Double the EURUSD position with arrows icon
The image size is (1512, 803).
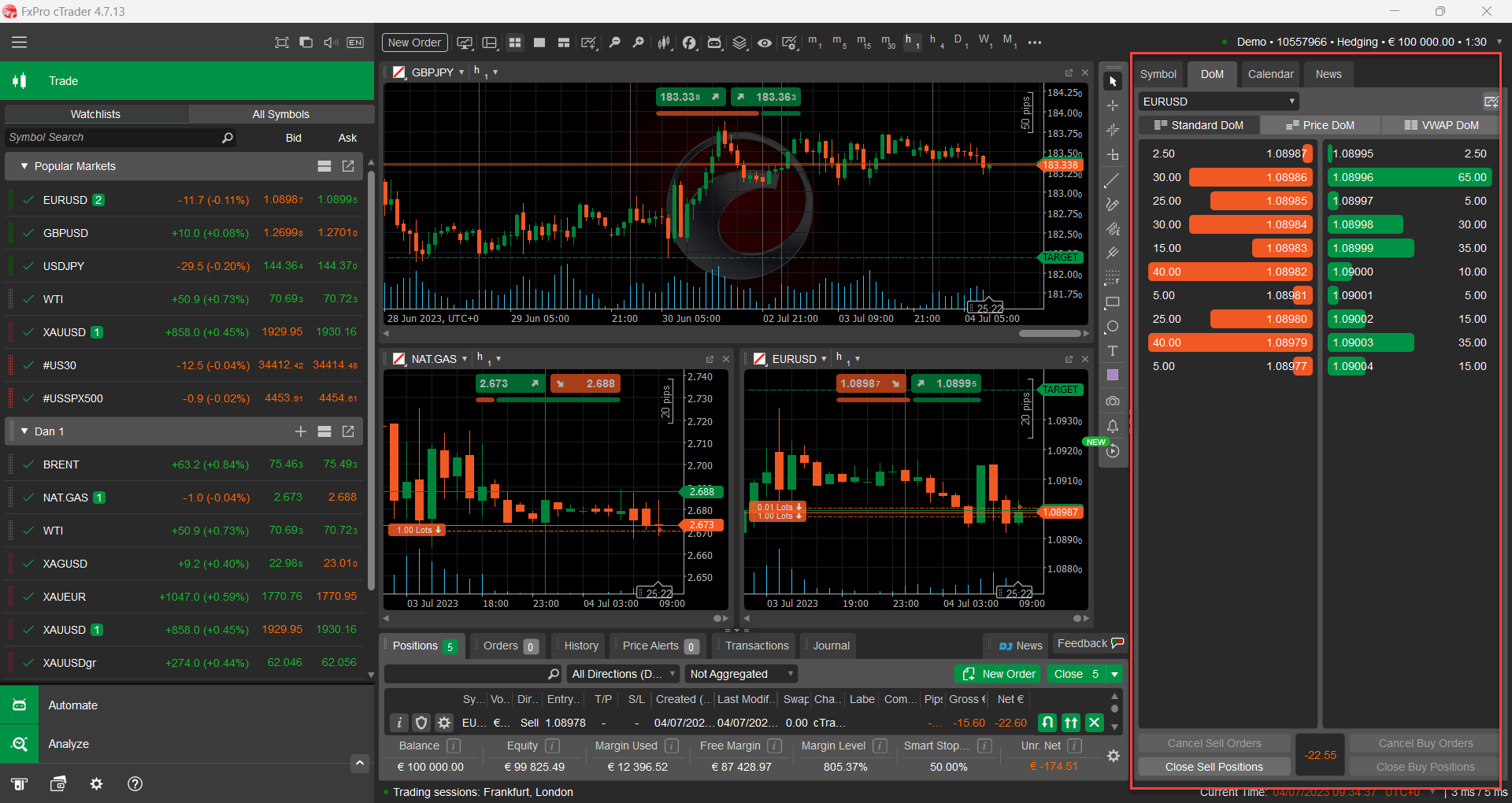click(1071, 723)
